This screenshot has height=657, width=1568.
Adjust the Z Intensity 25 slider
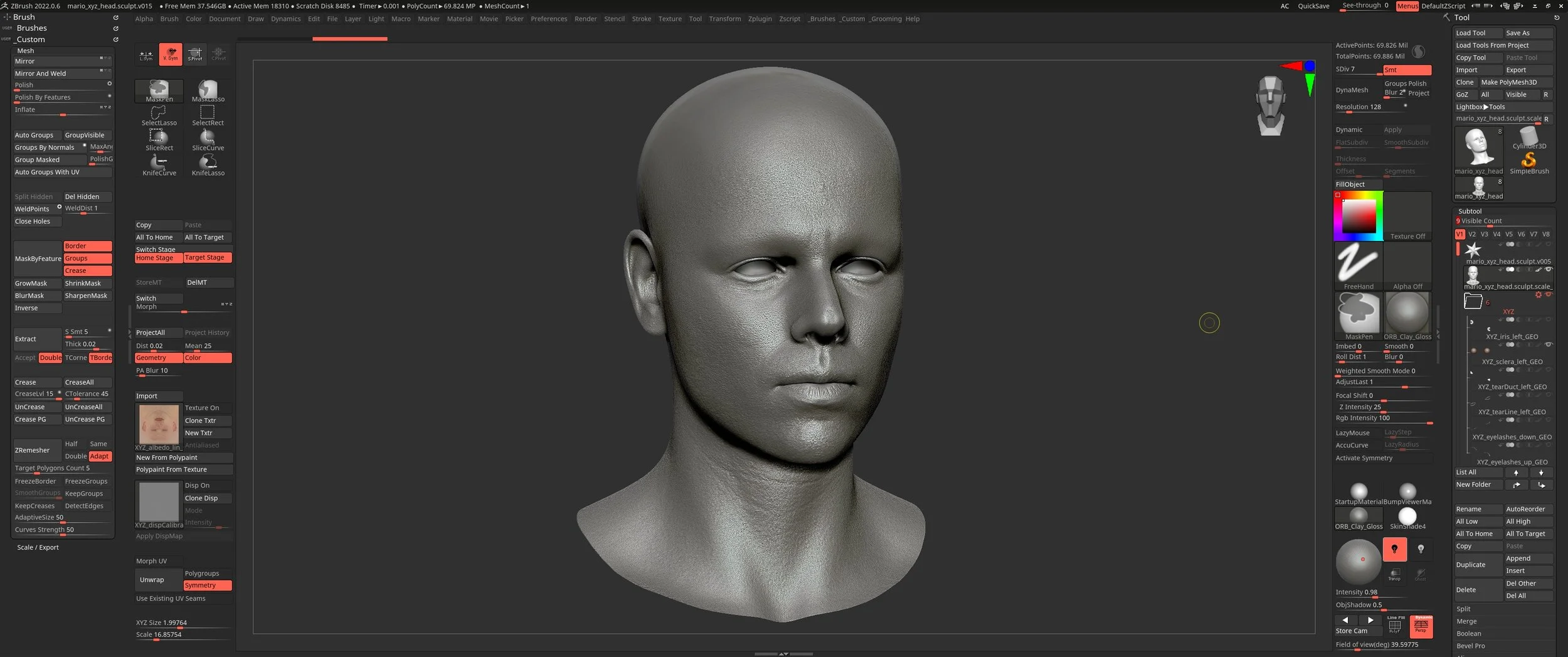1383,407
